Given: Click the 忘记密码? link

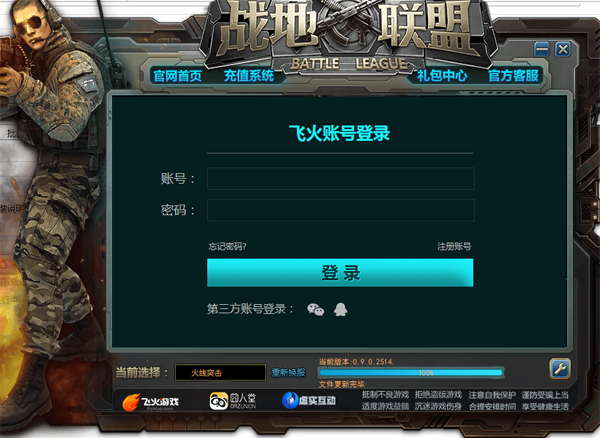Looking at the screenshot, I should pyautogui.click(x=227, y=246).
